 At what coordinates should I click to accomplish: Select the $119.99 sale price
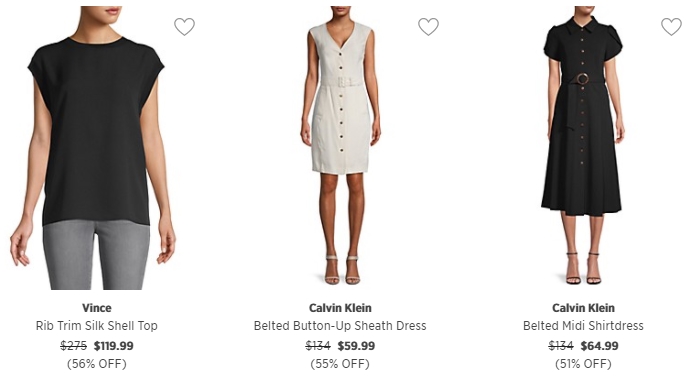click(x=114, y=346)
